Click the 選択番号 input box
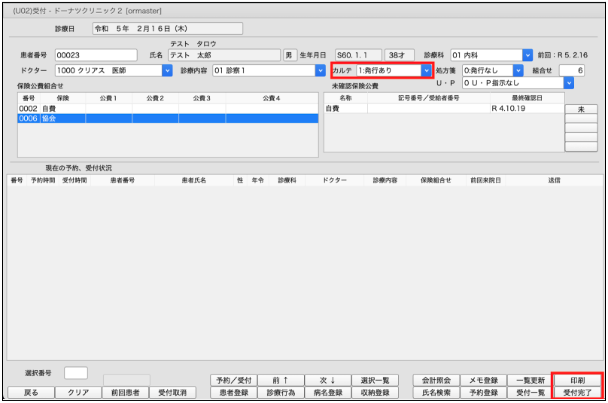This screenshot has width=608, height=403. pyautogui.click(x=76, y=373)
